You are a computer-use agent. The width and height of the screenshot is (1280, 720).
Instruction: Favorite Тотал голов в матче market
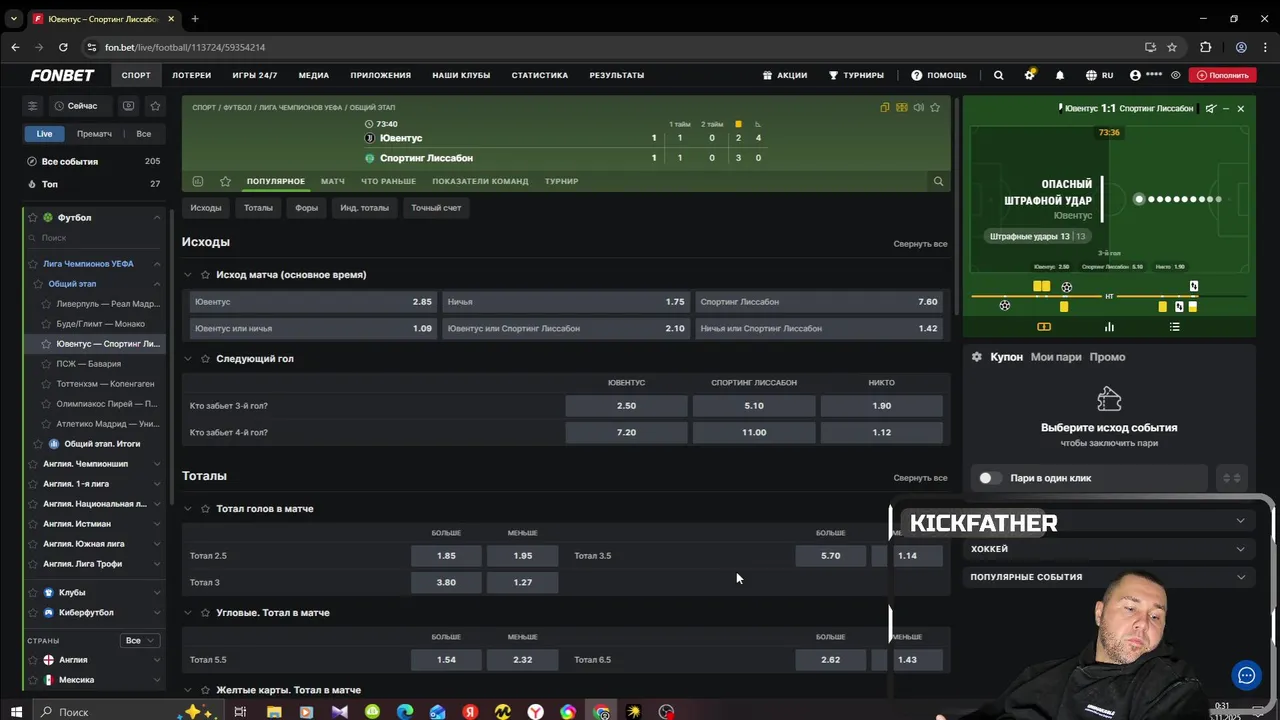(205, 509)
